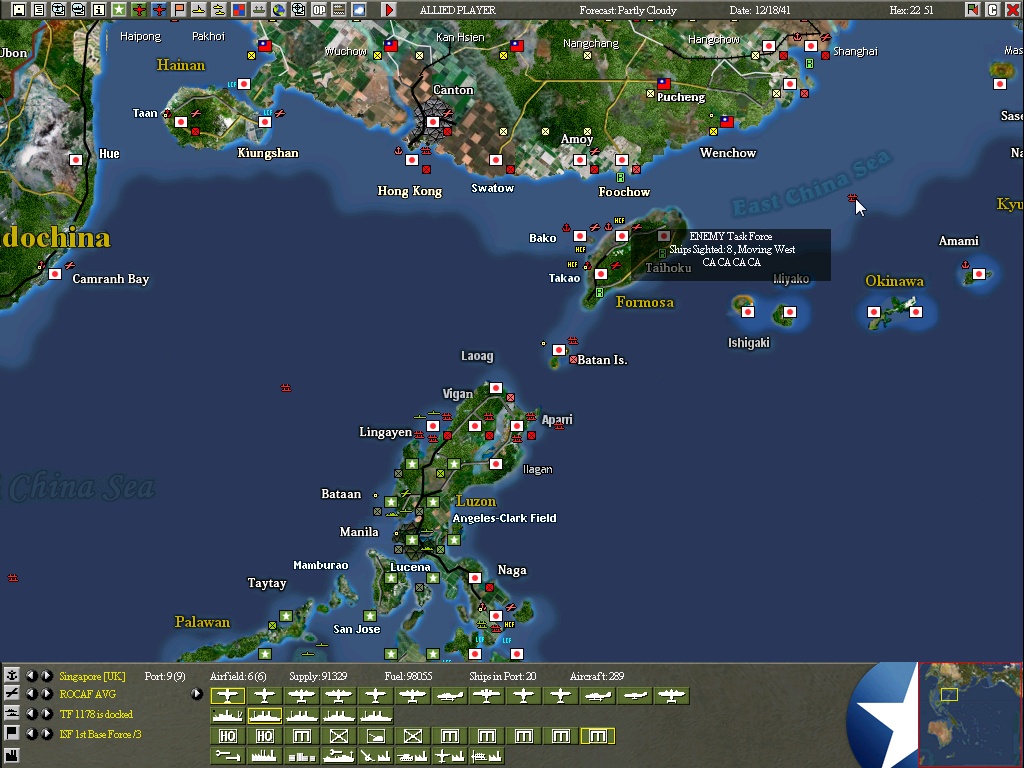Click the double yellow ships toolbar icon
This screenshot has width=1024, height=768.
[x=219, y=10]
